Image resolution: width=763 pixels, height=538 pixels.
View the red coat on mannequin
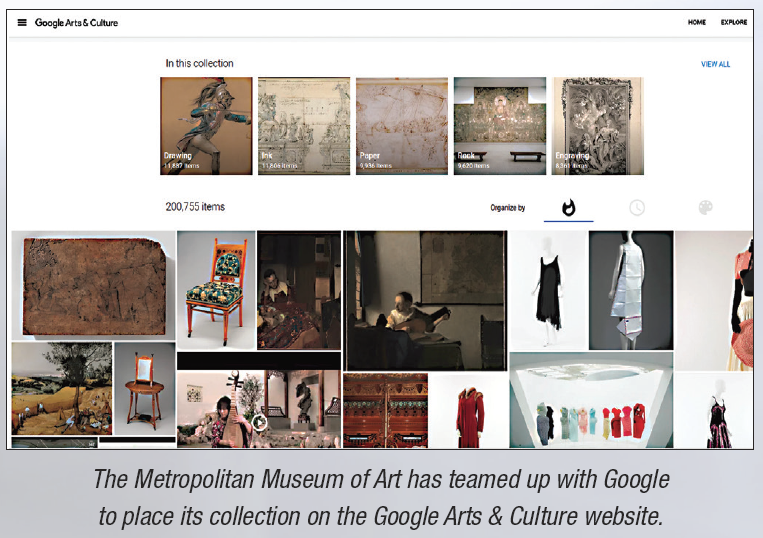pos(469,411)
